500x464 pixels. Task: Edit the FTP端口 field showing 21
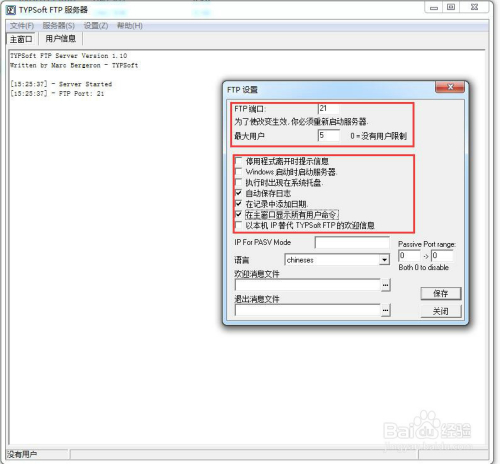(x=329, y=109)
